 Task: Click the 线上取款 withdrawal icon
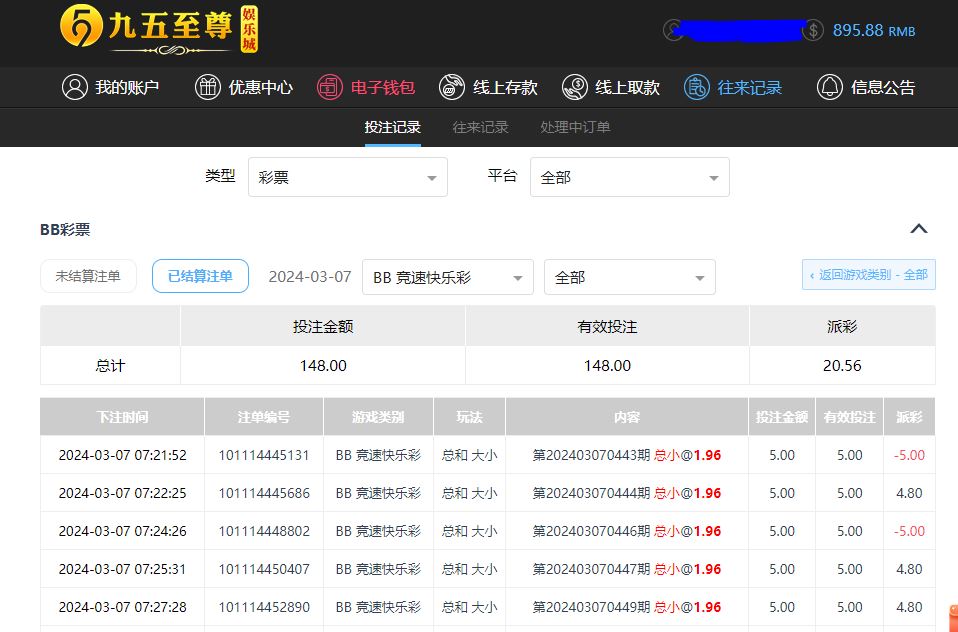tap(574, 87)
